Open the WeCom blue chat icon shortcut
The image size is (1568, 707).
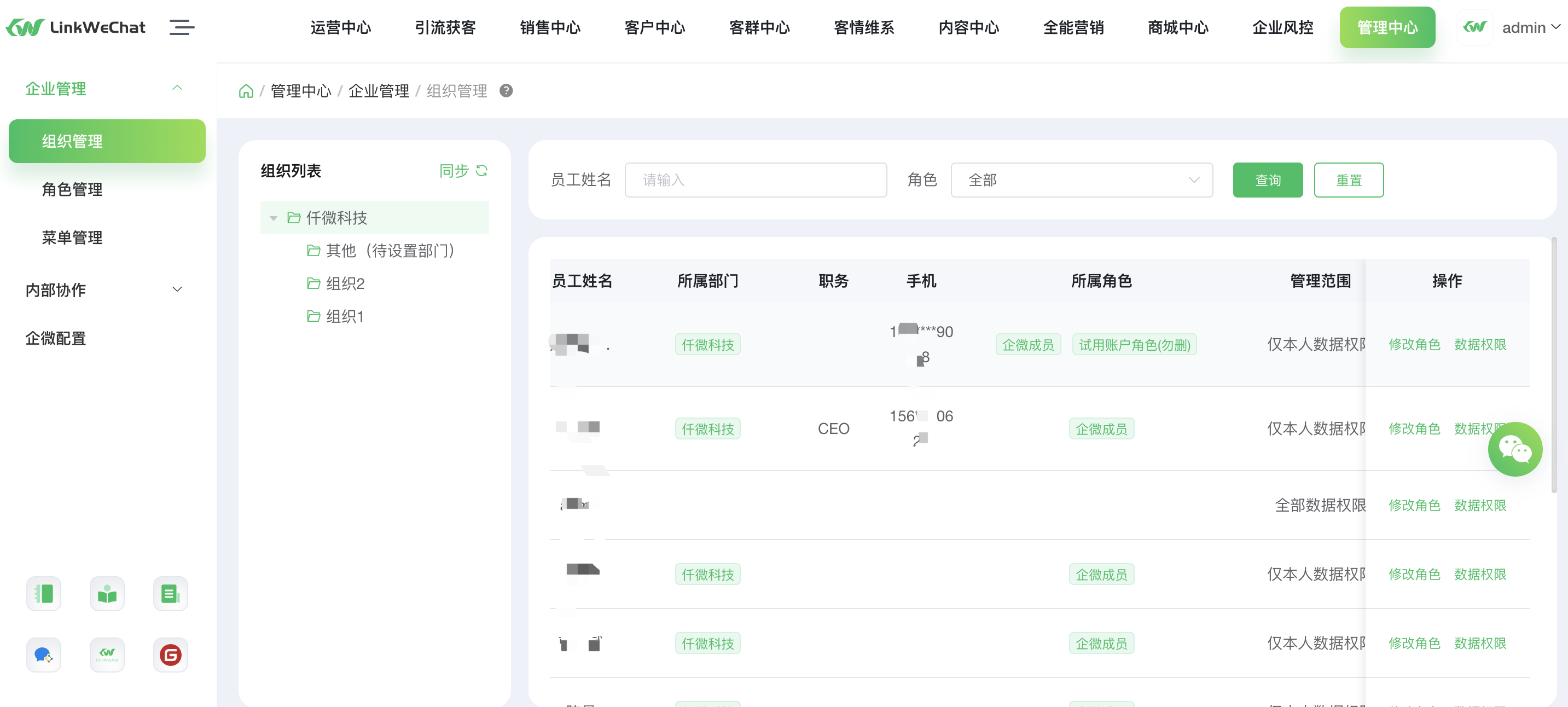[44, 654]
